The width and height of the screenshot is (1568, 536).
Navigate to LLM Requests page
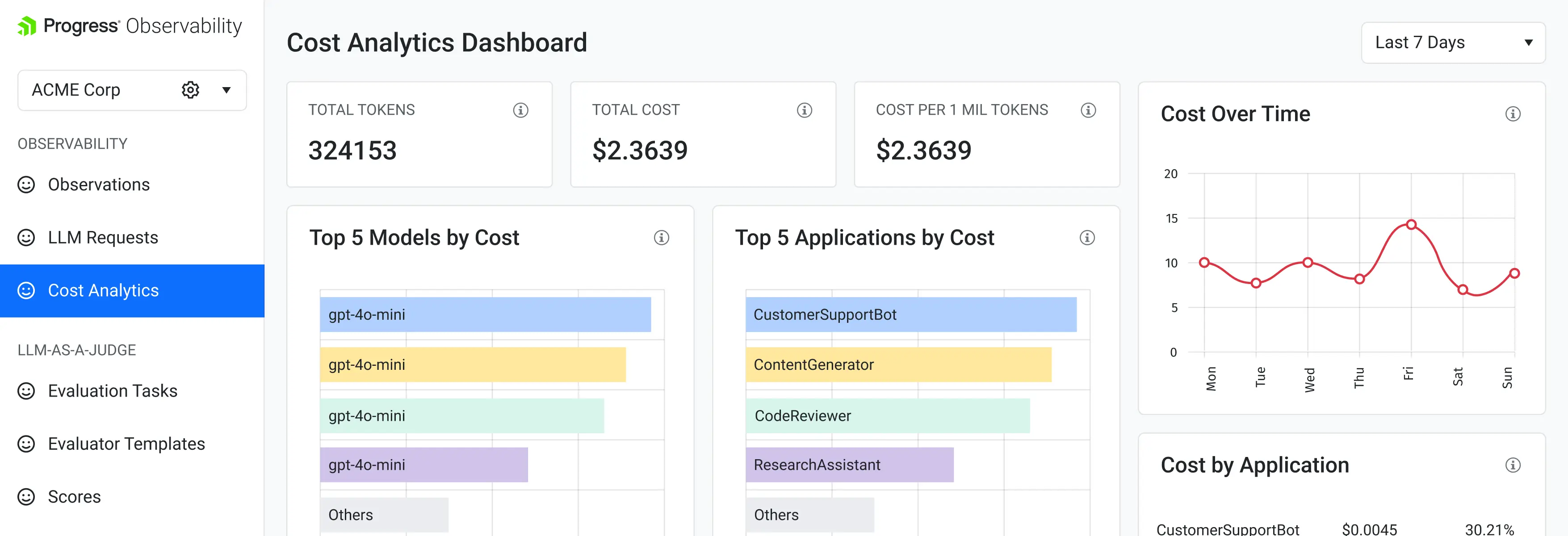(104, 237)
